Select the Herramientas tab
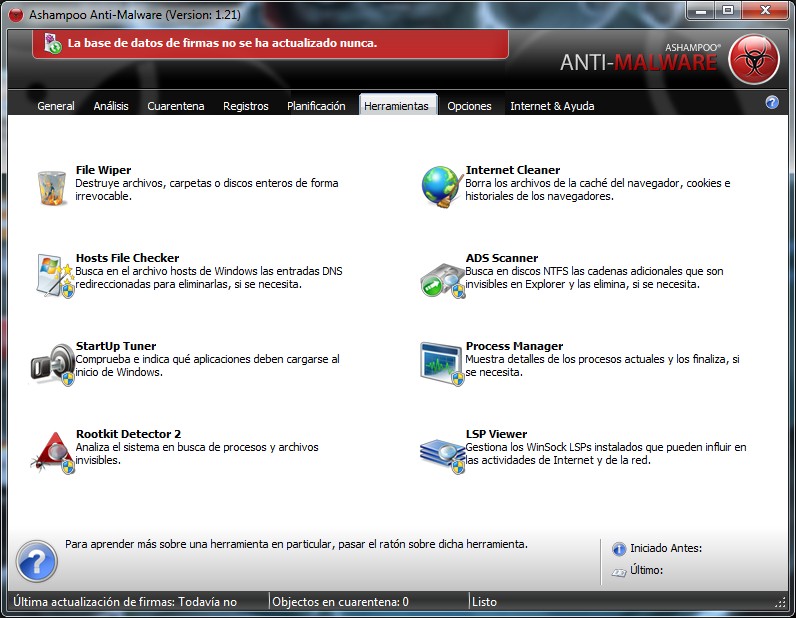Viewport: 796px width, 618px height. click(x=397, y=105)
